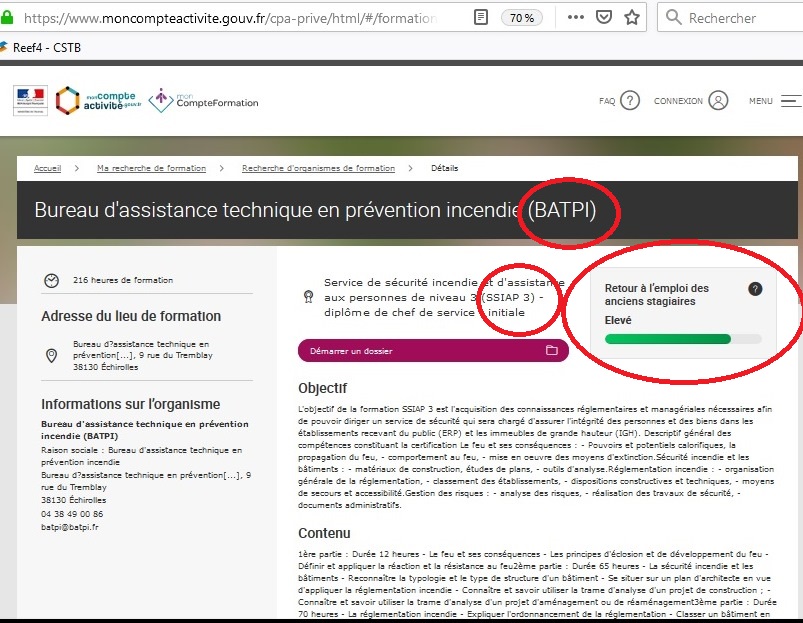
Task: Click the folder icon on Démarrer un dossier
Action: tap(552, 350)
